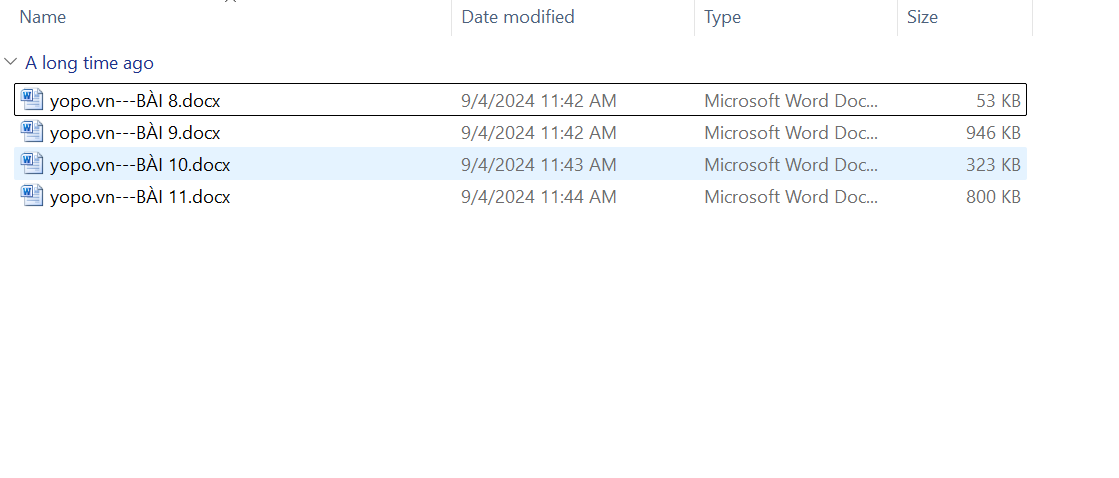The image size is (1119, 478).
Task: Collapse the 'A long time ago' group chevron
Action: pos(11,63)
